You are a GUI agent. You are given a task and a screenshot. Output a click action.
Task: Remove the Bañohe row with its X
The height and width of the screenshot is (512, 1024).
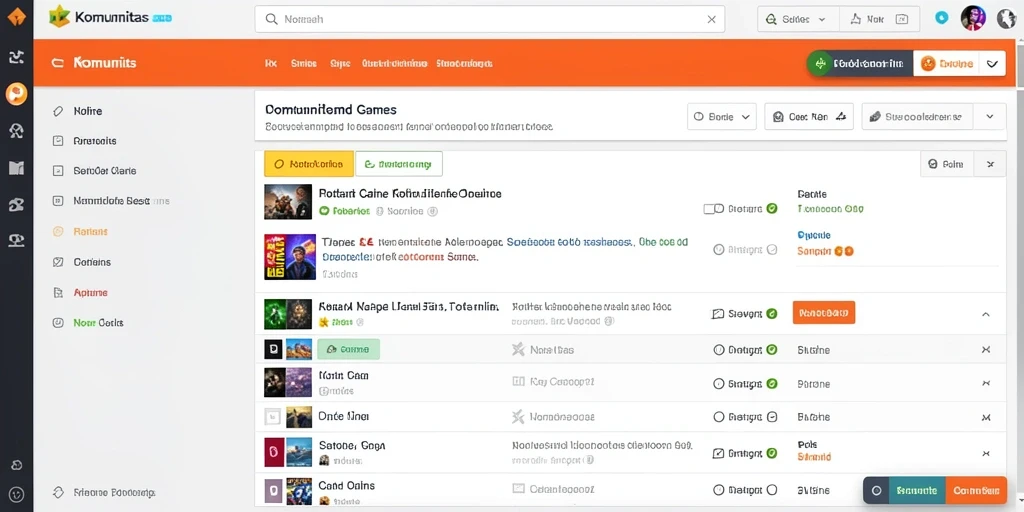[x=986, y=417]
